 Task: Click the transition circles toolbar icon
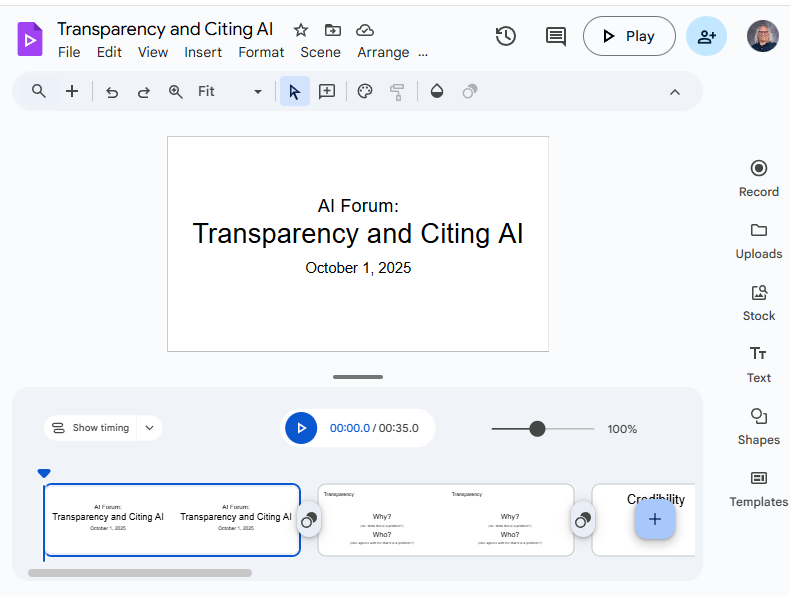coord(470,91)
